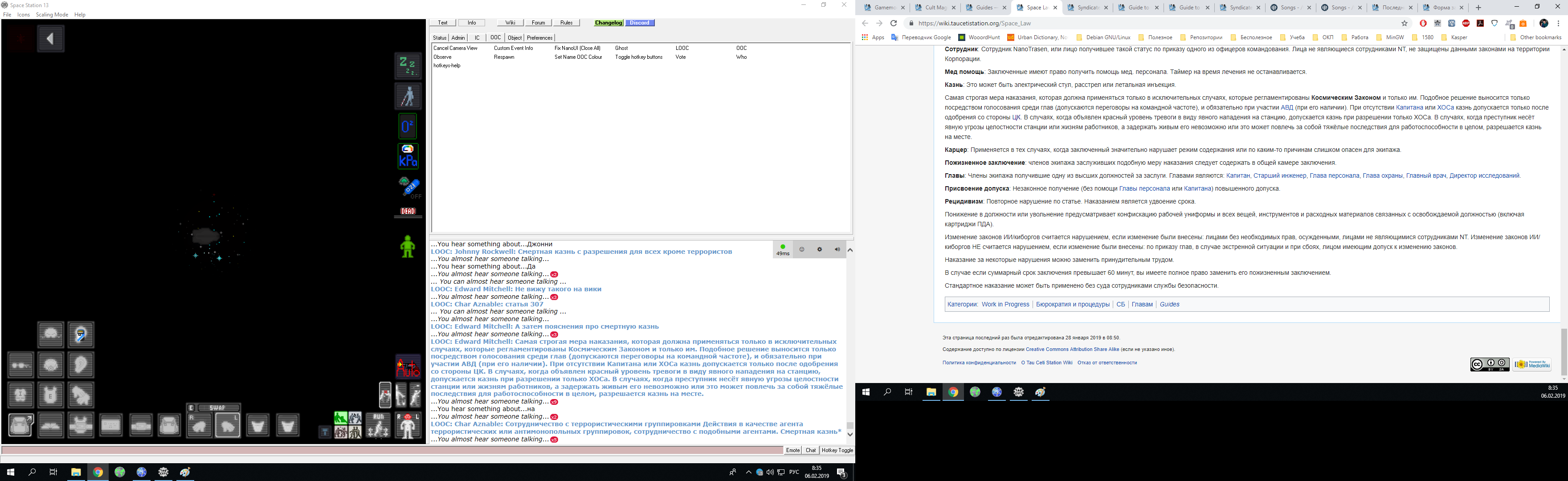Viewport: 1568px width, 481px height.
Task: Click the Adblock Plus extension icon
Action: [1466, 23]
